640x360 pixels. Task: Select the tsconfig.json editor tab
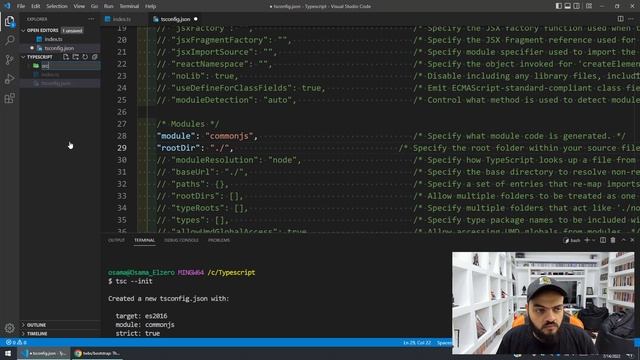pyautogui.click(x=175, y=19)
